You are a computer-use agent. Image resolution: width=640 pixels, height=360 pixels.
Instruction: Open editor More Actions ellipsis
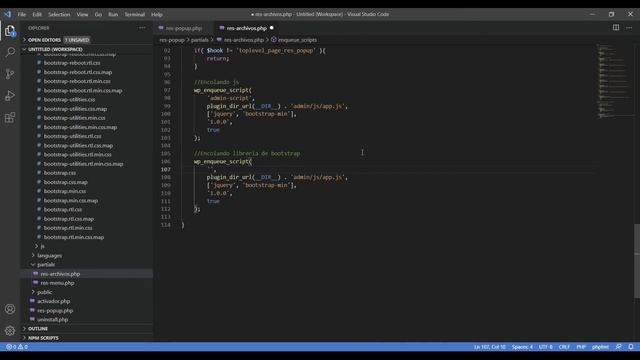coord(629,28)
